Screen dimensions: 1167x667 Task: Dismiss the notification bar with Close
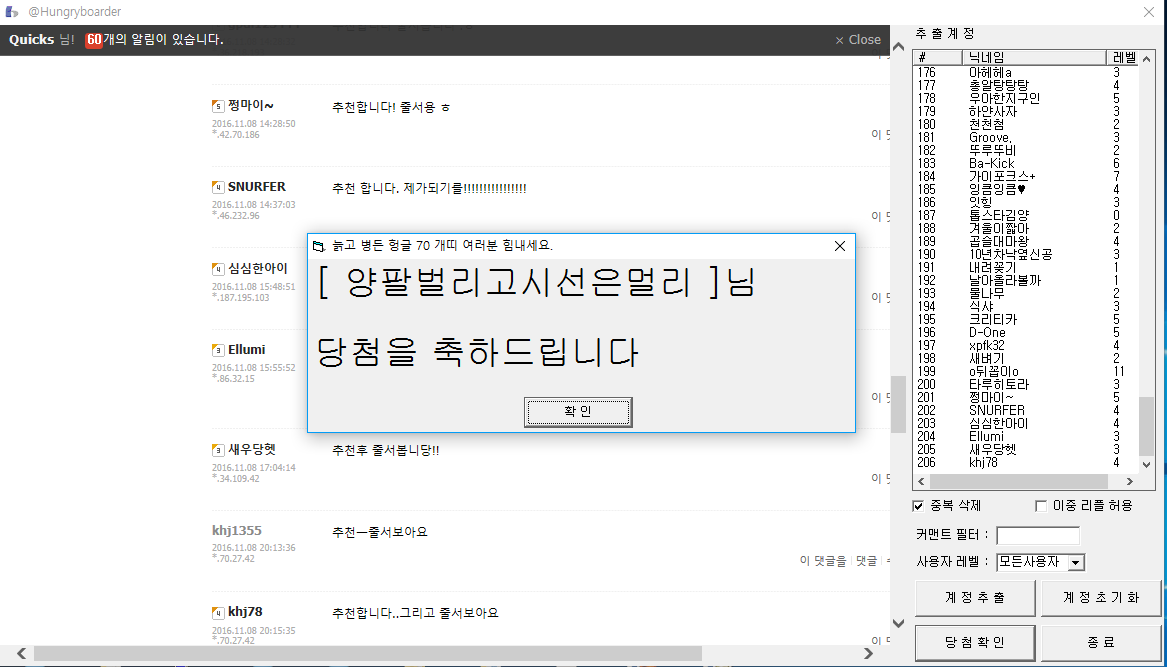(x=857, y=40)
